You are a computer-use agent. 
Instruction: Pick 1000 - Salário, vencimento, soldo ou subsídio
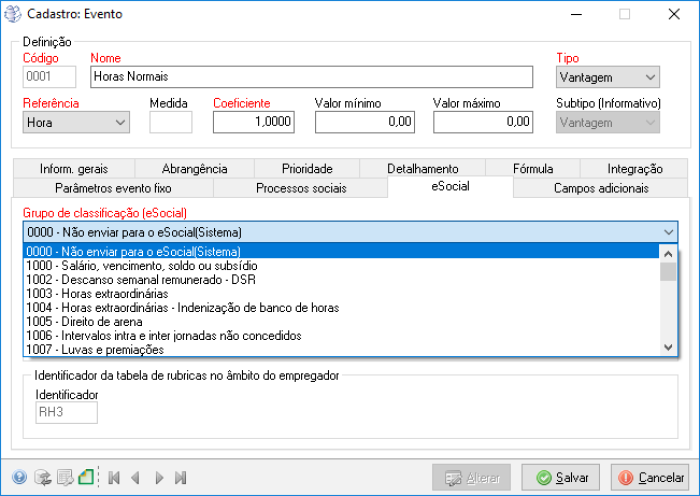tap(141, 266)
